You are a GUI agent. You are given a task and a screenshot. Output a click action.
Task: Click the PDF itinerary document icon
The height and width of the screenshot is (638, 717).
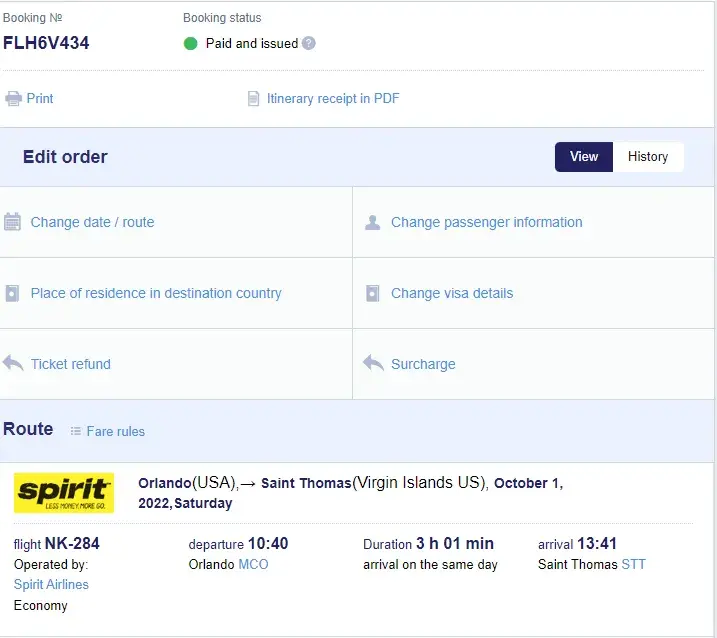254,99
